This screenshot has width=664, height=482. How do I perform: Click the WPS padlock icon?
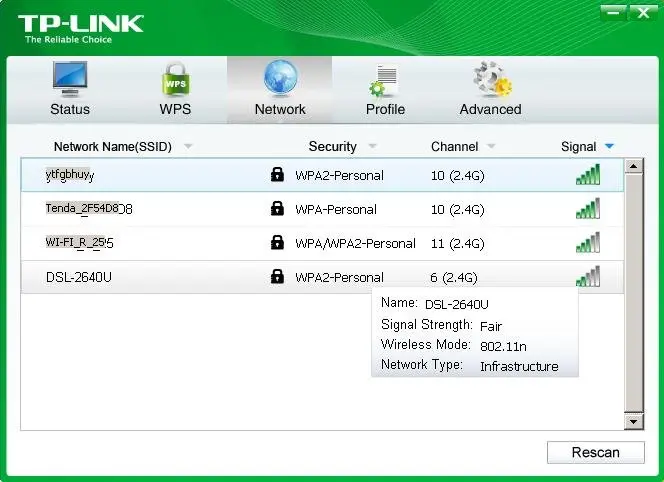click(x=175, y=79)
